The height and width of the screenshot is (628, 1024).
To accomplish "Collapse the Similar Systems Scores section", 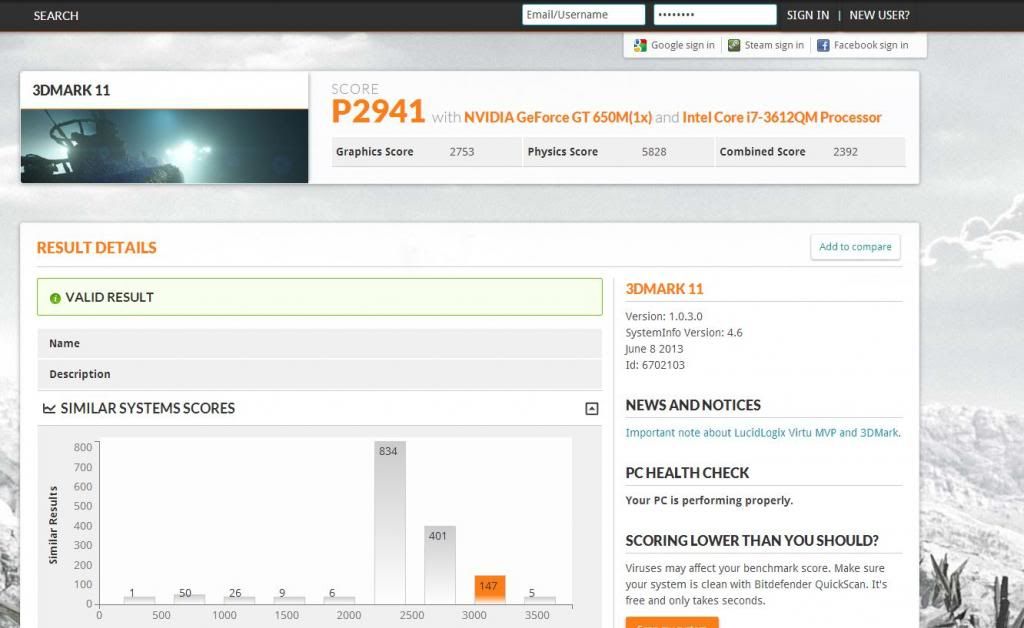I will [x=592, y=409].
